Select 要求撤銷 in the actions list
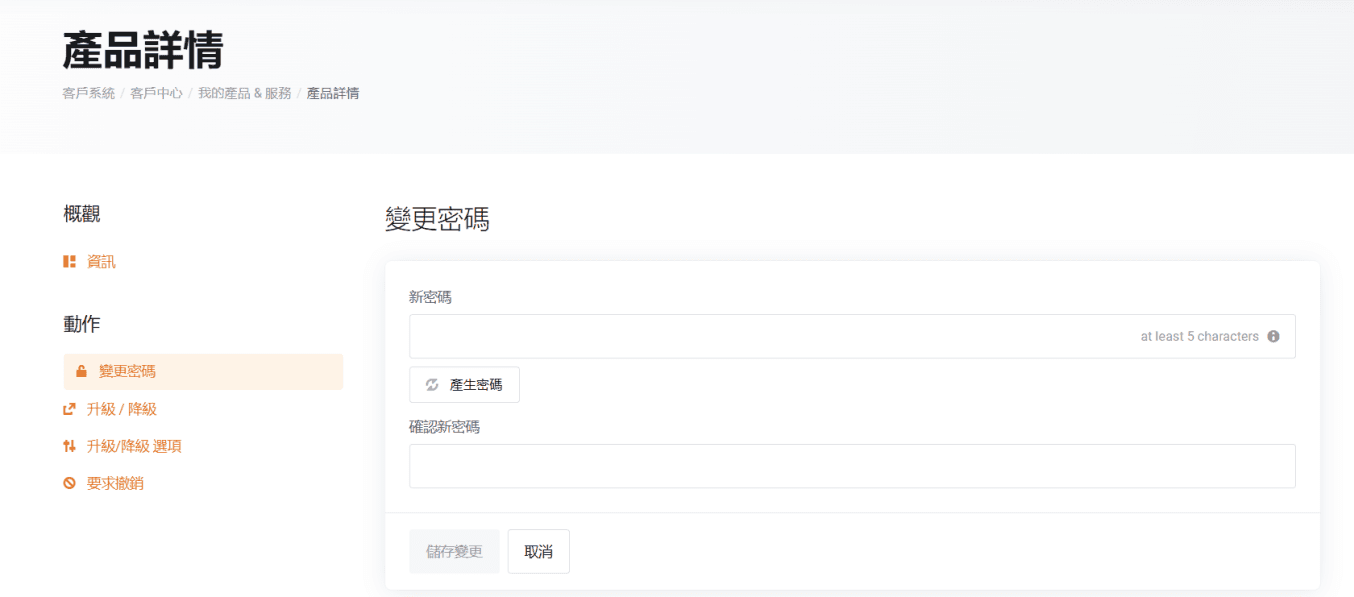The image size is (1354, 597). tap(115, 483)
